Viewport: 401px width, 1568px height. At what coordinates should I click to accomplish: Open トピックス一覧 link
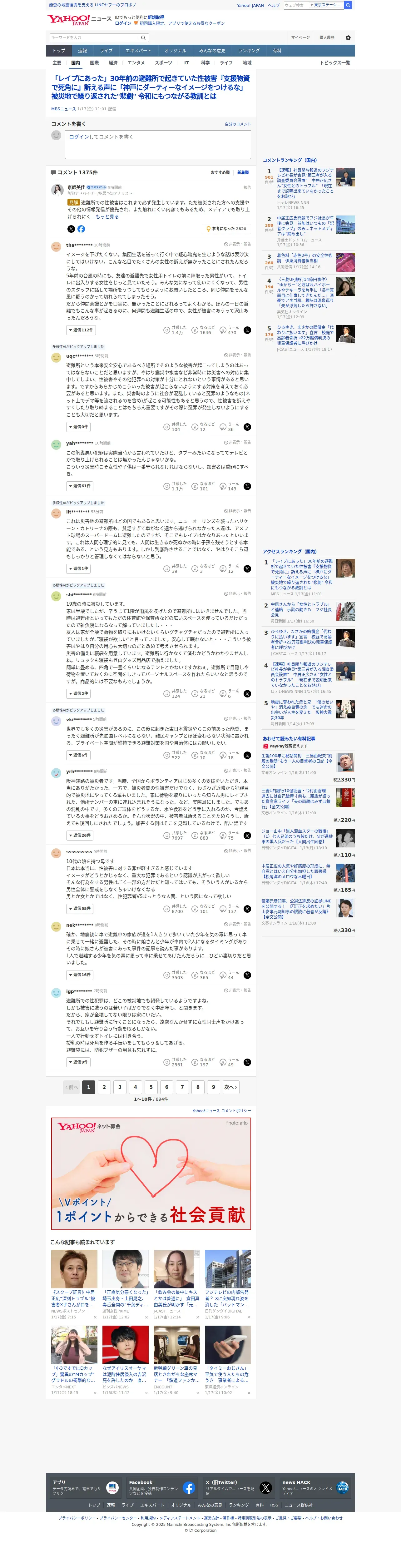335,63
